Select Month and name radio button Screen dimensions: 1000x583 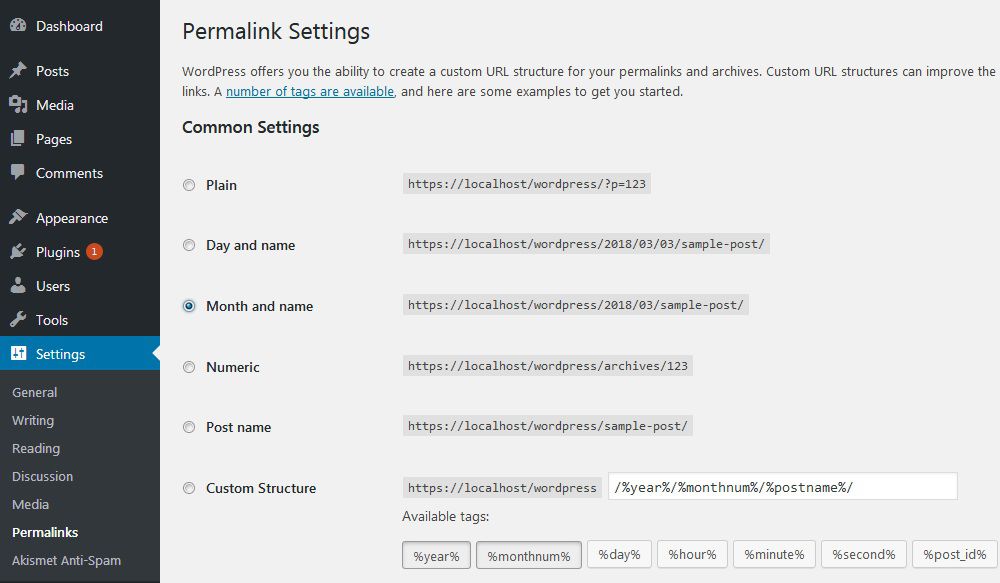coord(189,306)
